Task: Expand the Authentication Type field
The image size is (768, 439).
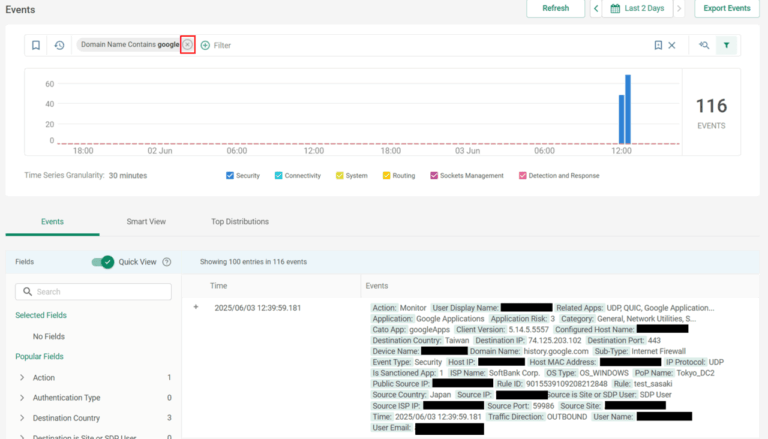Action: click(23, 398)
